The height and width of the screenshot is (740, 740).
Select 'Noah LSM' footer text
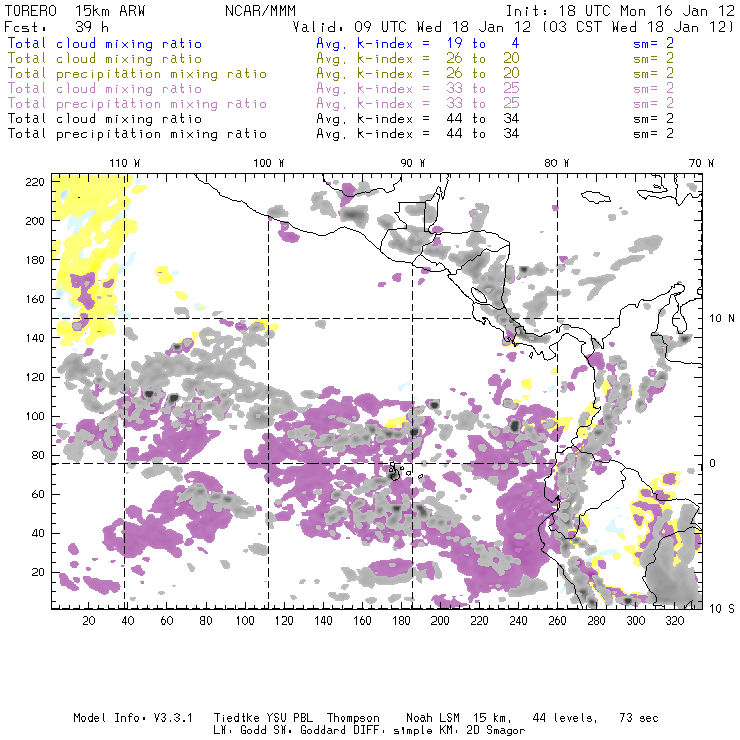(433, 718)
